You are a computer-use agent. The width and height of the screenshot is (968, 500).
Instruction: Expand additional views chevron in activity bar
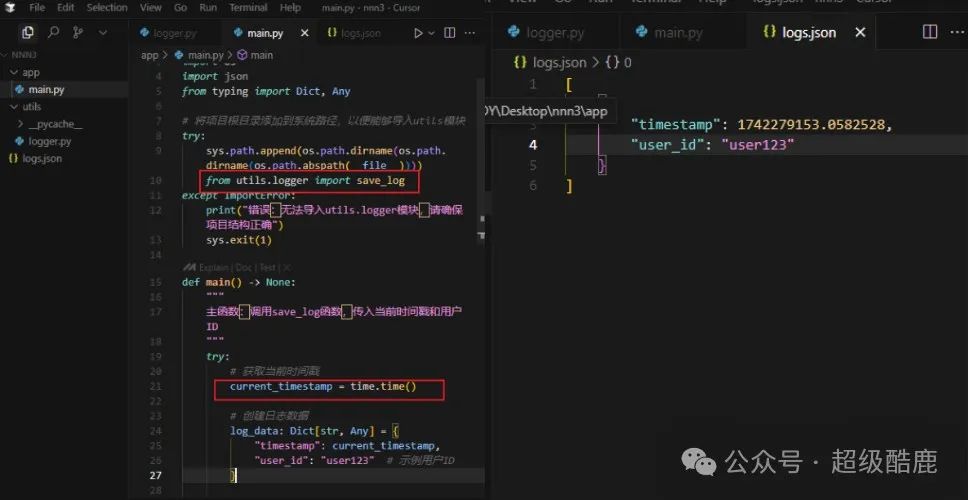(x=104, y=33)
